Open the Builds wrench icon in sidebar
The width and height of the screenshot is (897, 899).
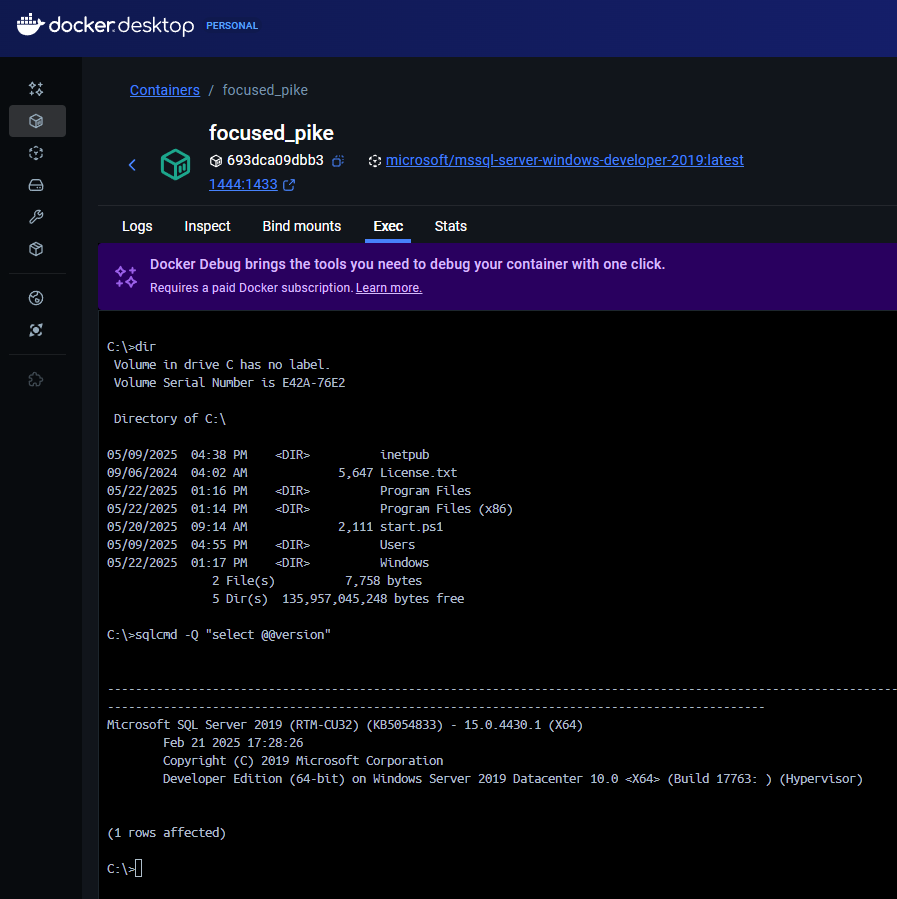(x=36, y=217)
